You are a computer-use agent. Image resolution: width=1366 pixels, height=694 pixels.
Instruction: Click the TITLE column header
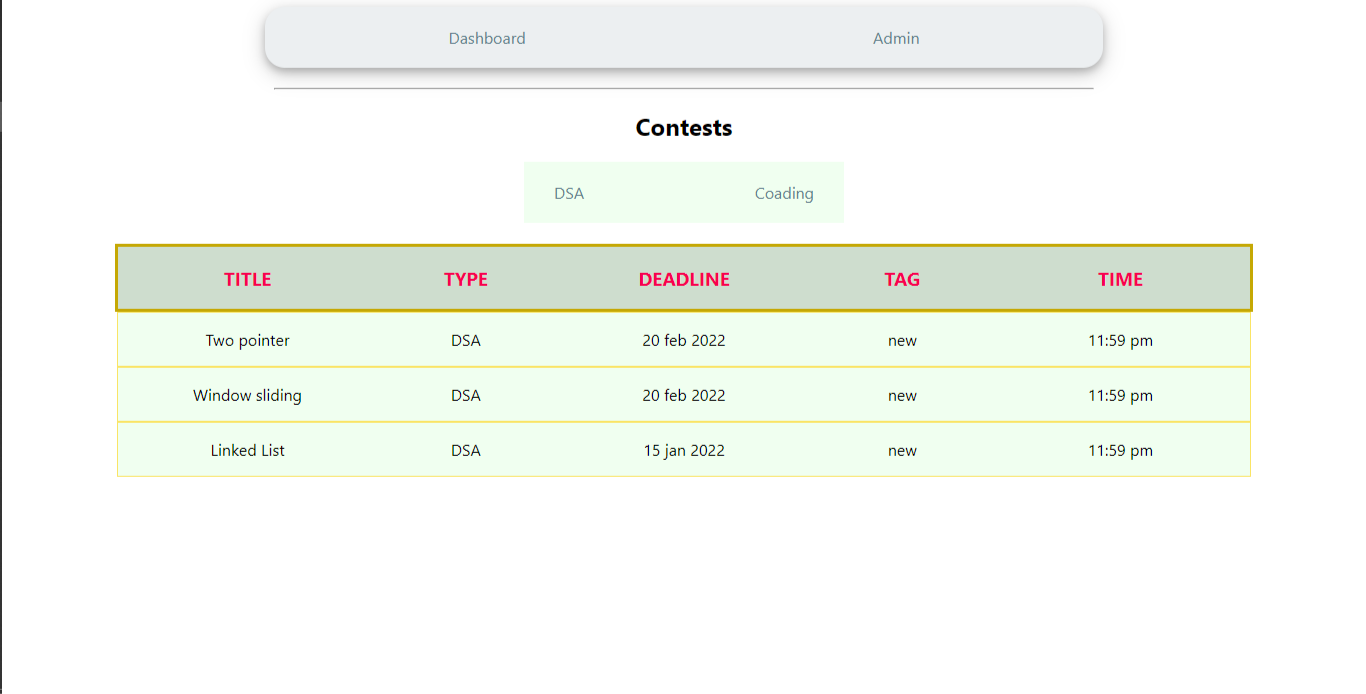pos(247,279)
